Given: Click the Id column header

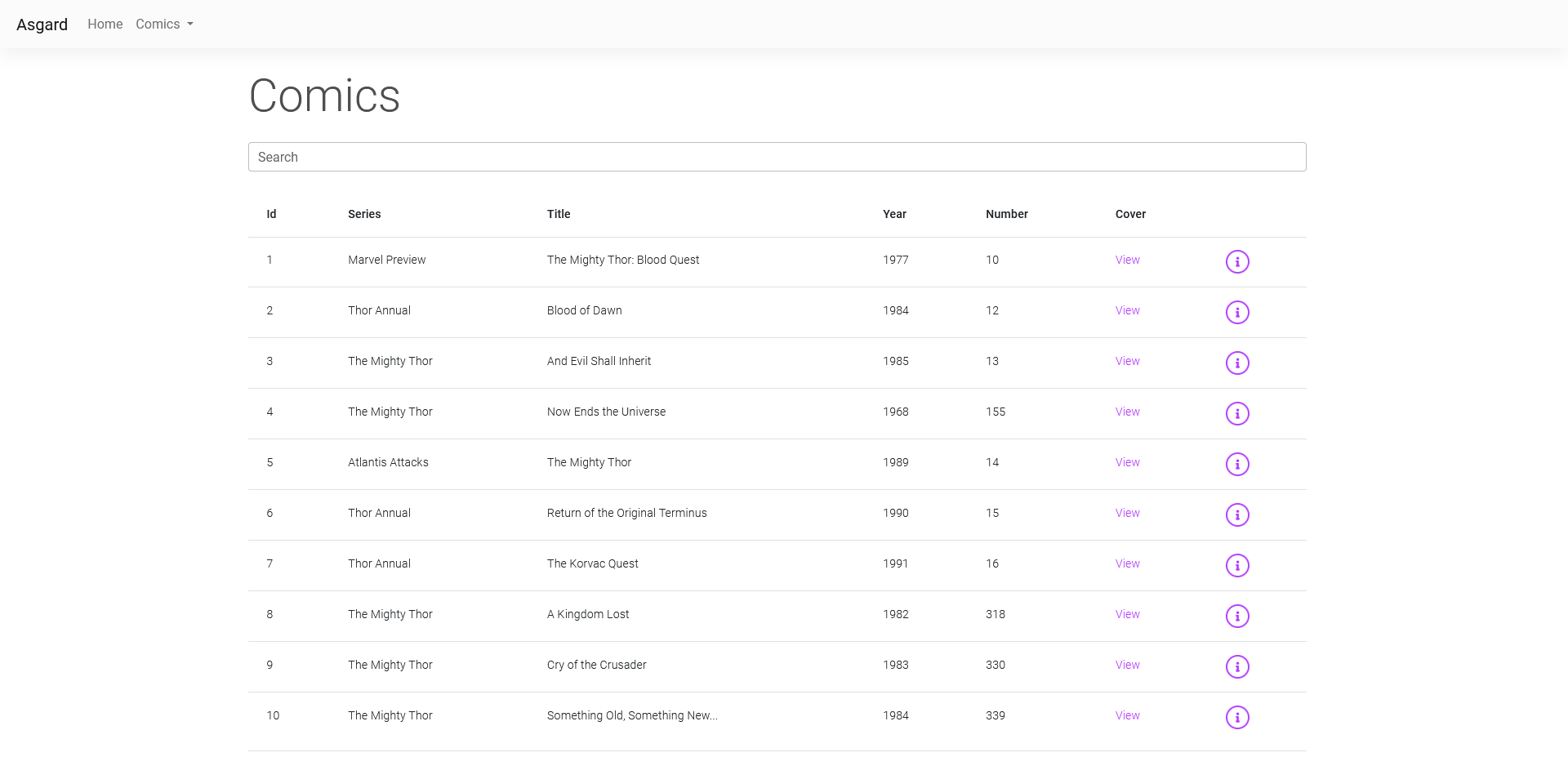Looking at the screenshot, I should (271, 214).
